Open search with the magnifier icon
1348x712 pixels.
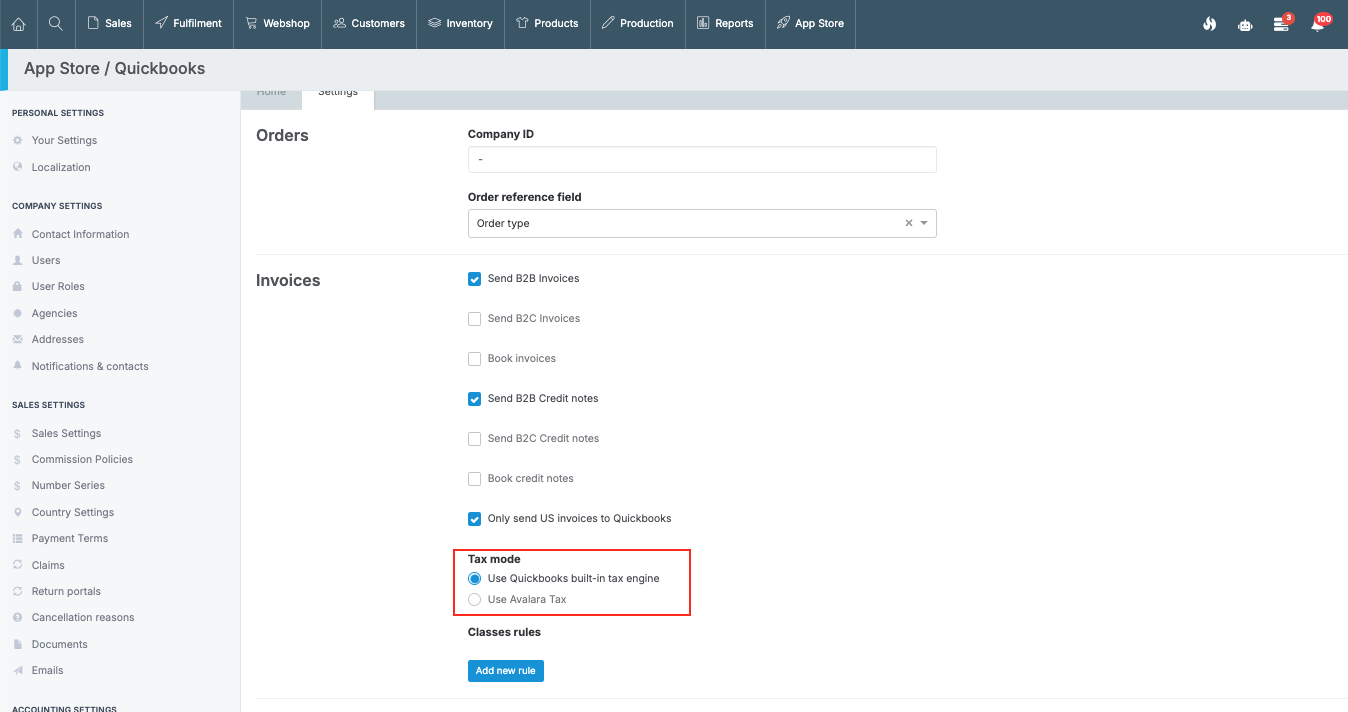pos(56,23)
